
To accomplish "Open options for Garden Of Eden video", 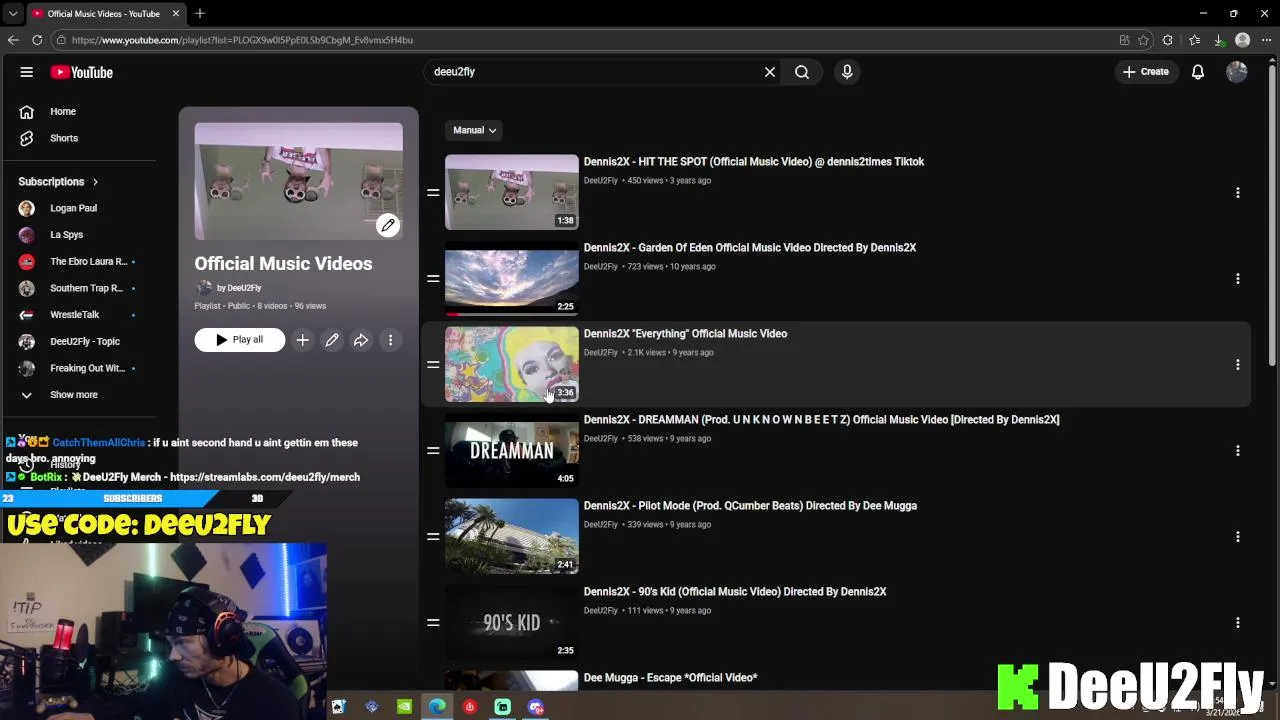I will click(1238, 278).
